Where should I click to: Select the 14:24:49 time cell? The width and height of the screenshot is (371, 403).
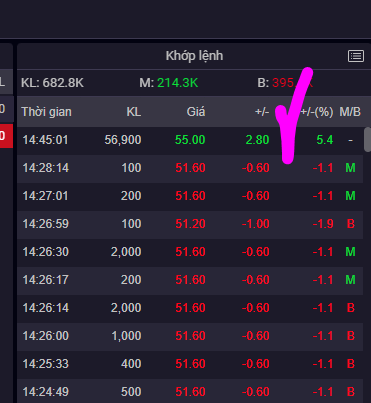[x=46, y=392]
